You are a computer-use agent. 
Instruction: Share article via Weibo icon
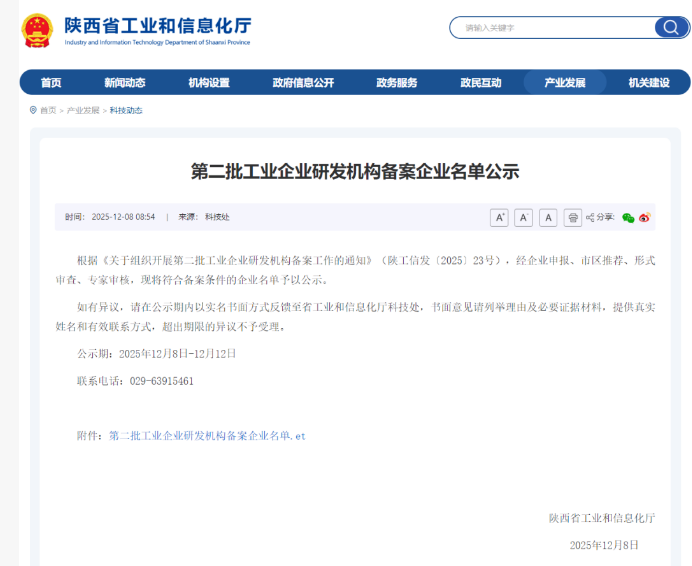coord(645,217)
